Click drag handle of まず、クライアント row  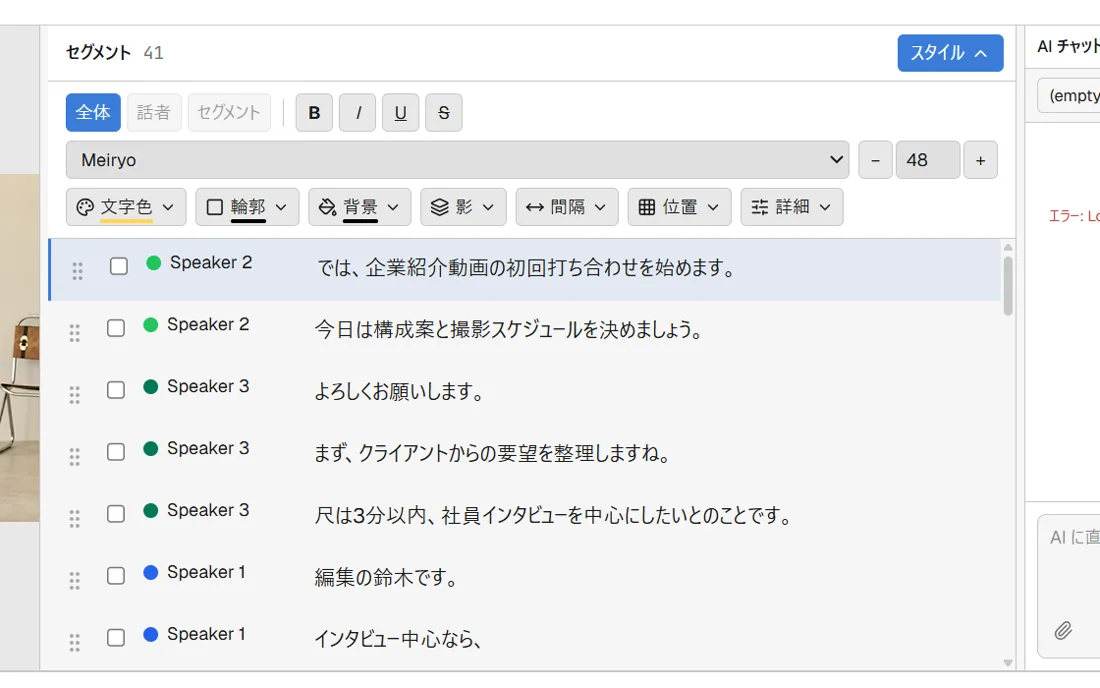pyautogui.click(x=74, y=457)
